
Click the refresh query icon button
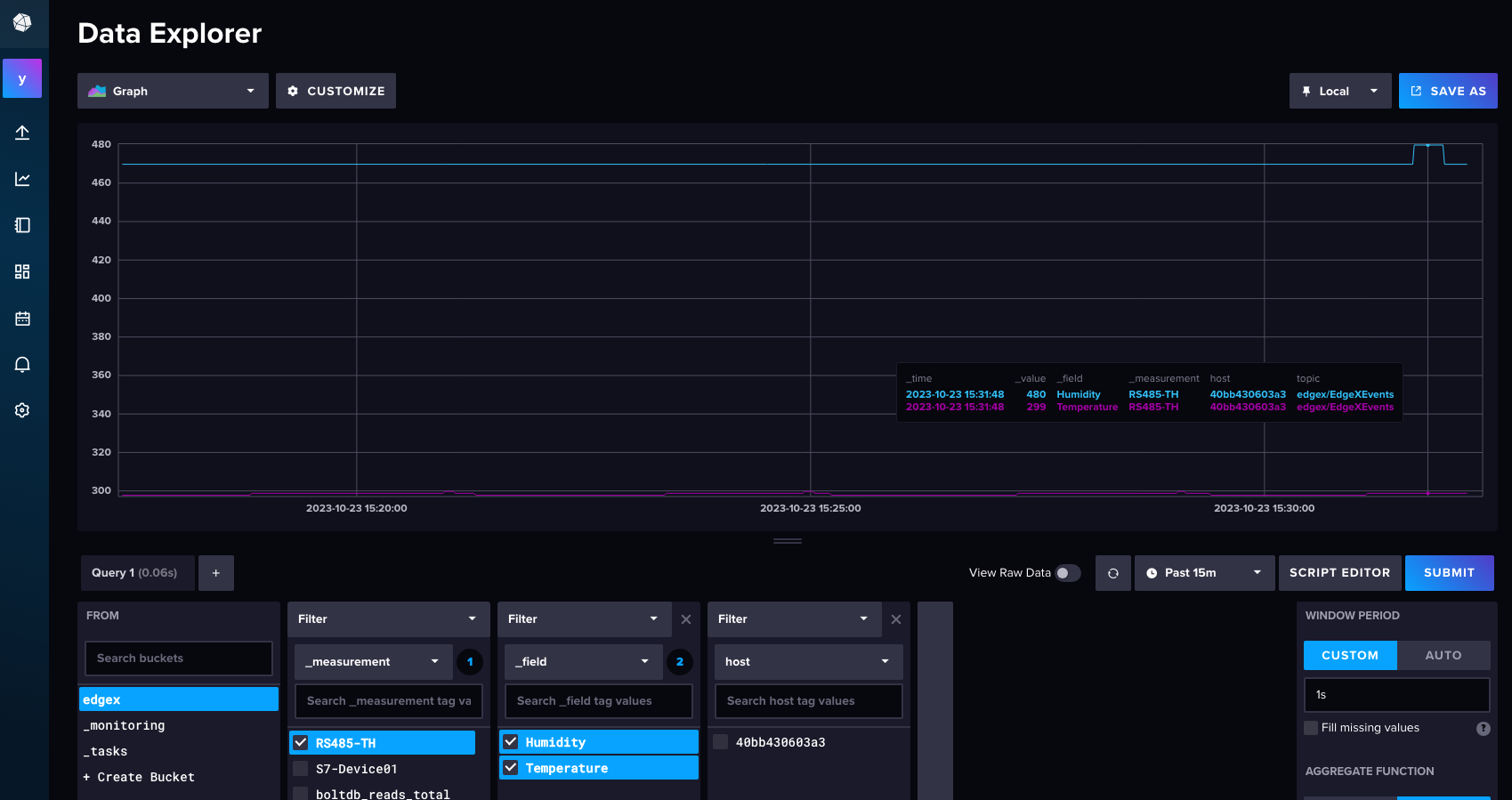[x=1112, y=573]
